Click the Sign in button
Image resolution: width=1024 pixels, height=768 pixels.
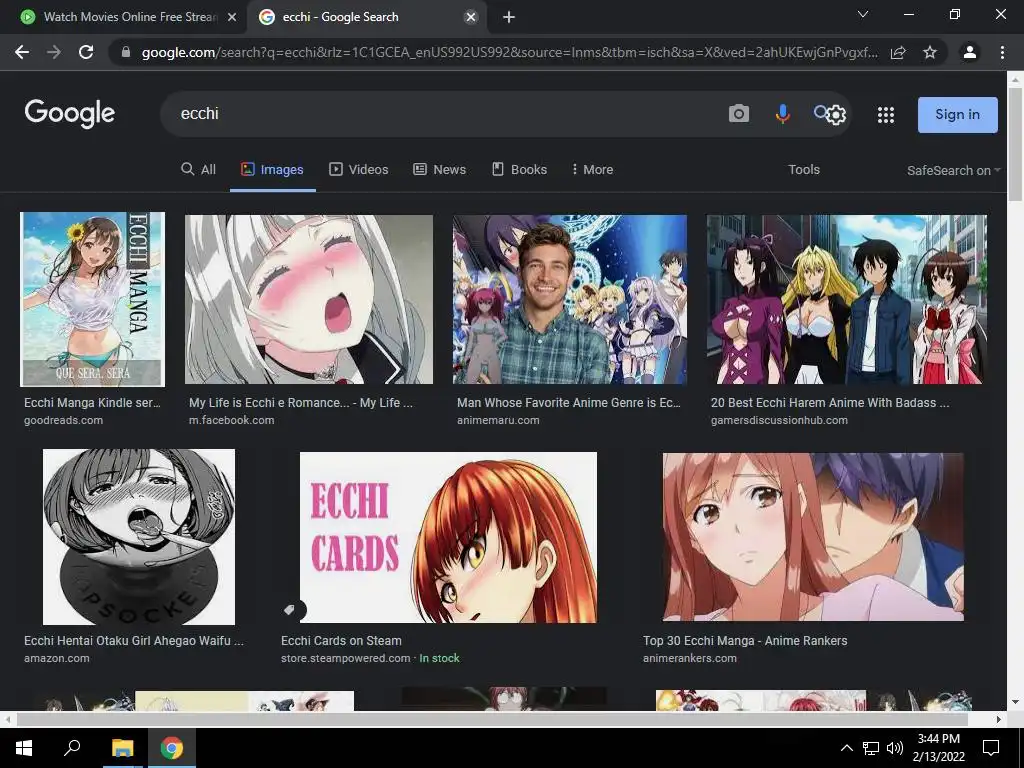pyautogui.click(x=957, y=114)
